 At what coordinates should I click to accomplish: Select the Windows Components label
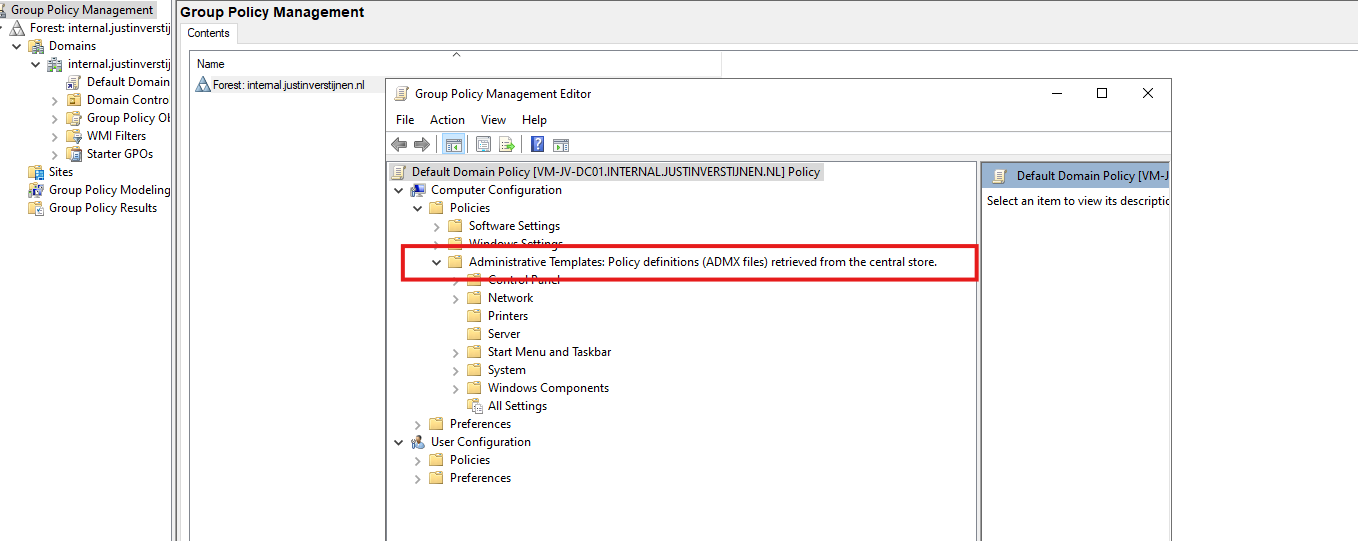[548, 388]
